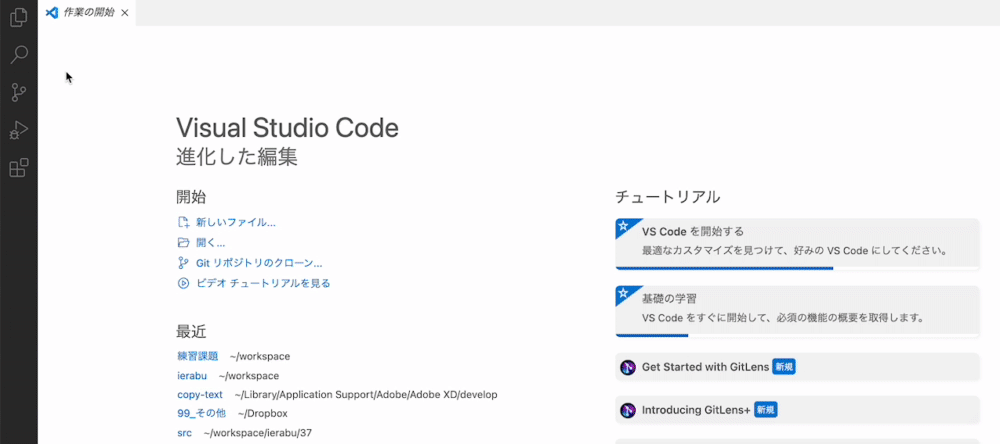Click the git branch icon beside Git リポジトリのクローン

point(184,263)
